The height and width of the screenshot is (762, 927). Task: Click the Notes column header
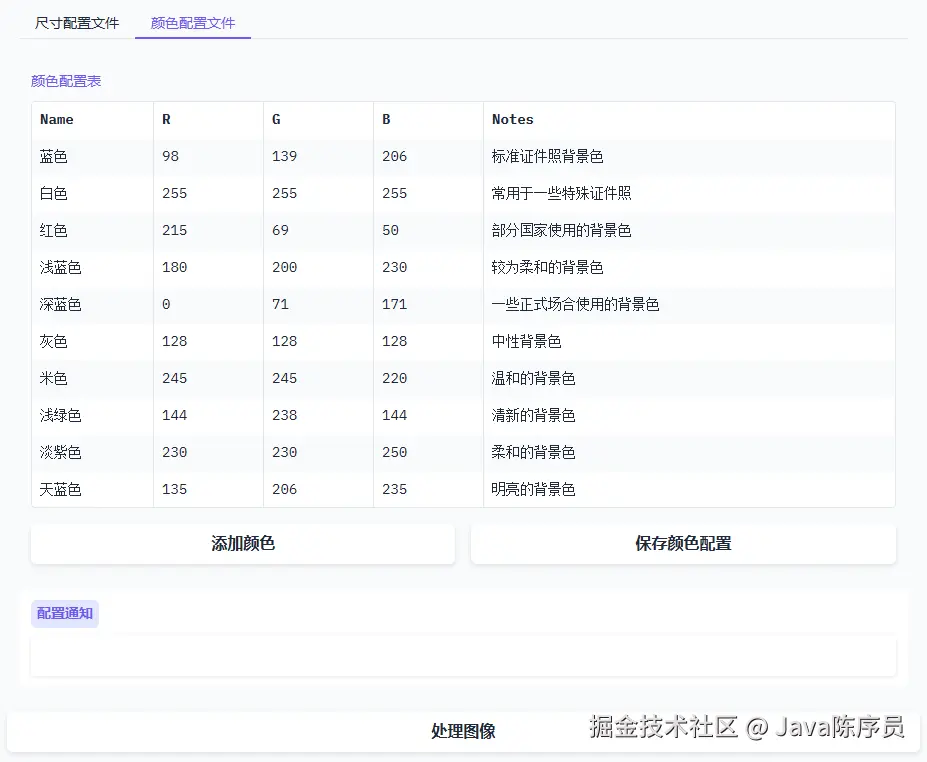click(689, 119)
